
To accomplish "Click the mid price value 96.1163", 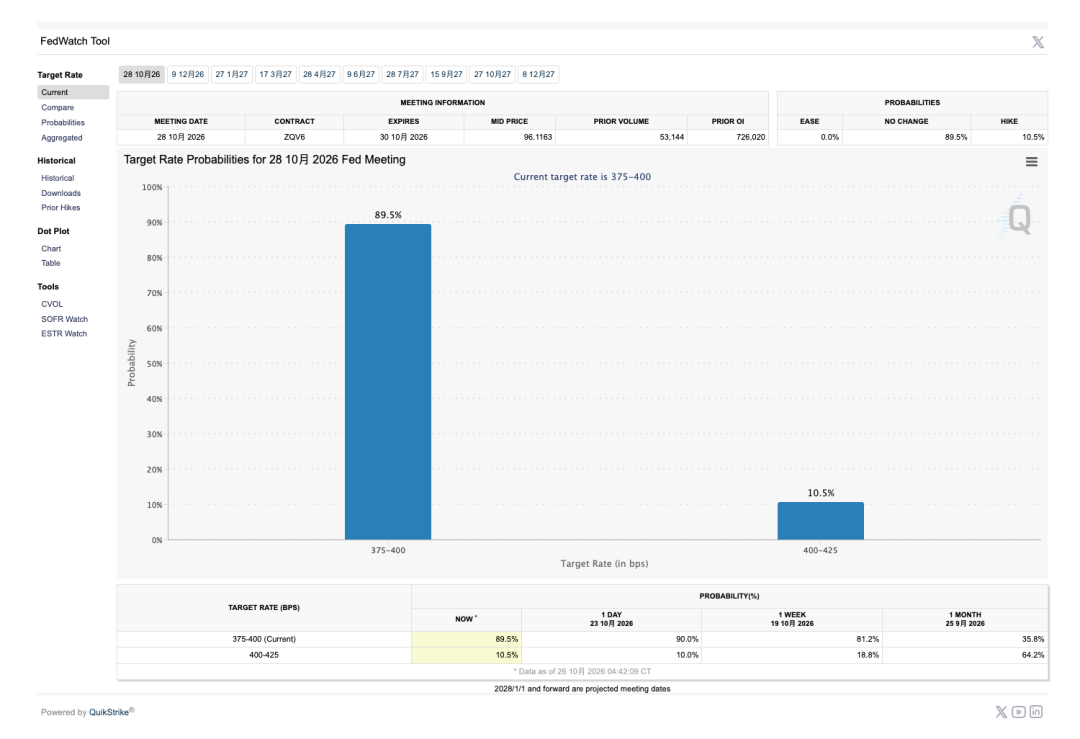I will (538, 137).
